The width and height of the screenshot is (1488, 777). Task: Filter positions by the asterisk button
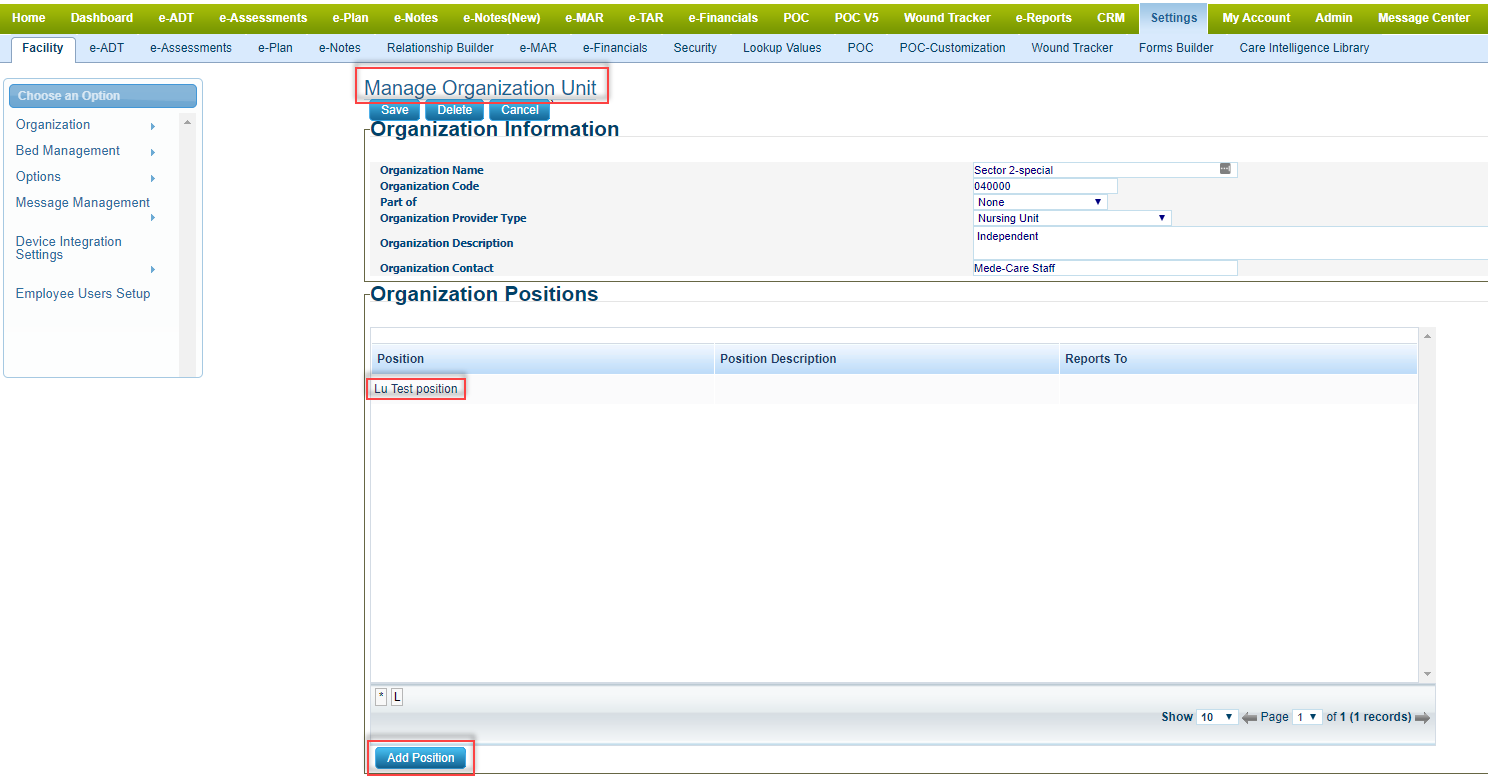[380, 697]
